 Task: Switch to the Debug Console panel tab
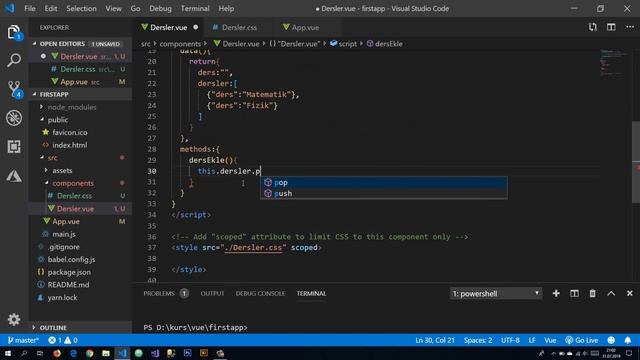click(260, 293)
